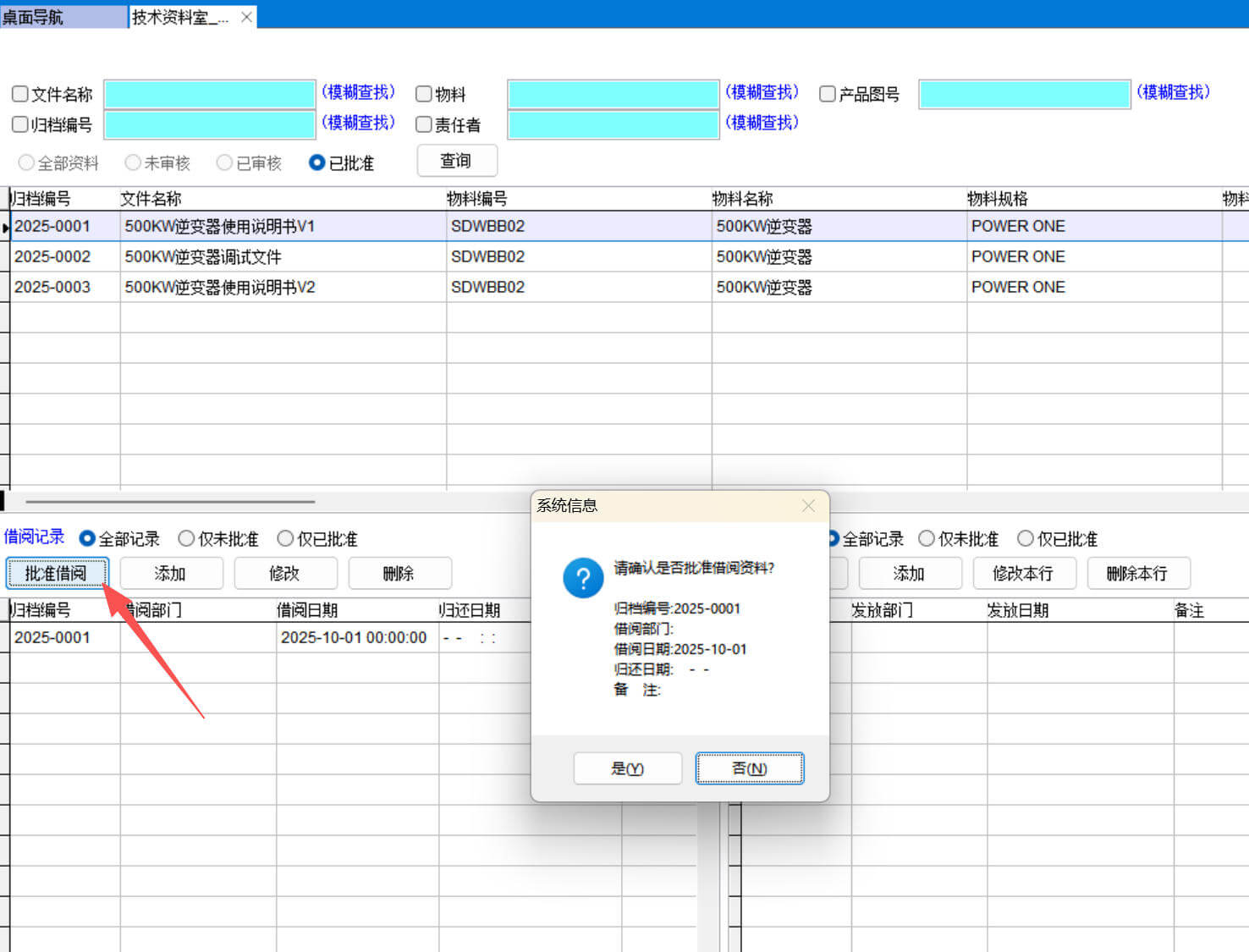1249x952 pixels.
Task: Click the 修改本行 button
Action: coord(1022,573)
